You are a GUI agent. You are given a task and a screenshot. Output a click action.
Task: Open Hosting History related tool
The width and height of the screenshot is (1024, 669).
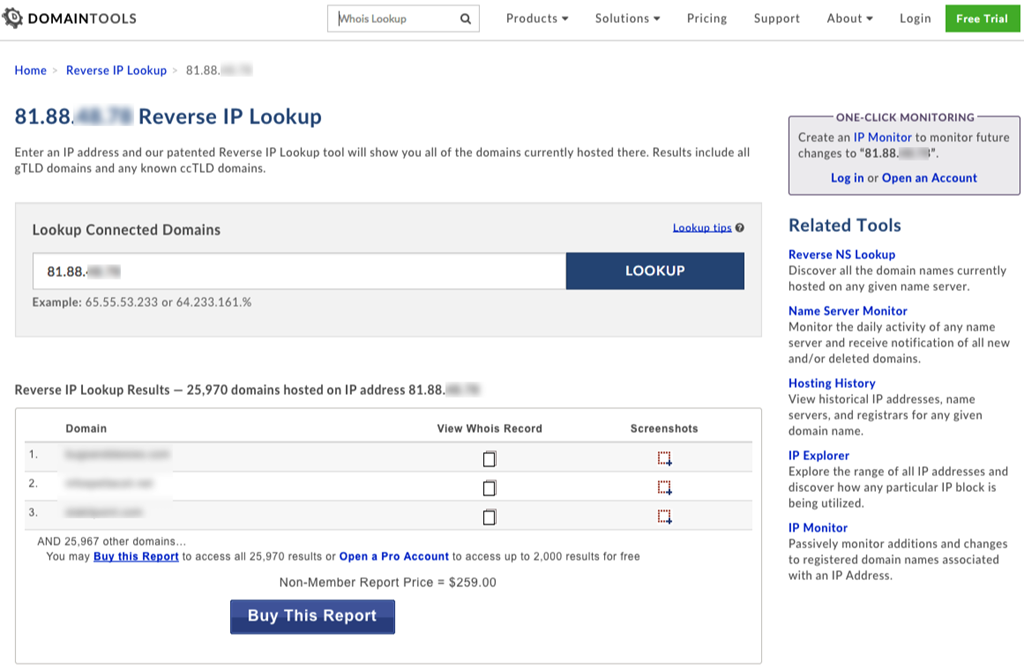click(832, 383)
